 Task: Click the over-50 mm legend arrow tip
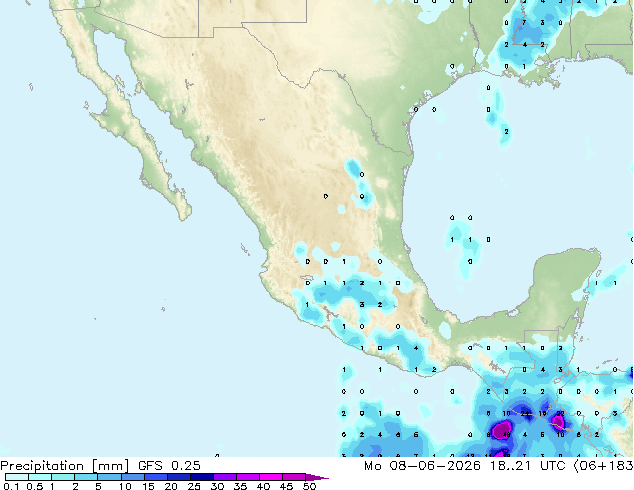click(317, 477)
